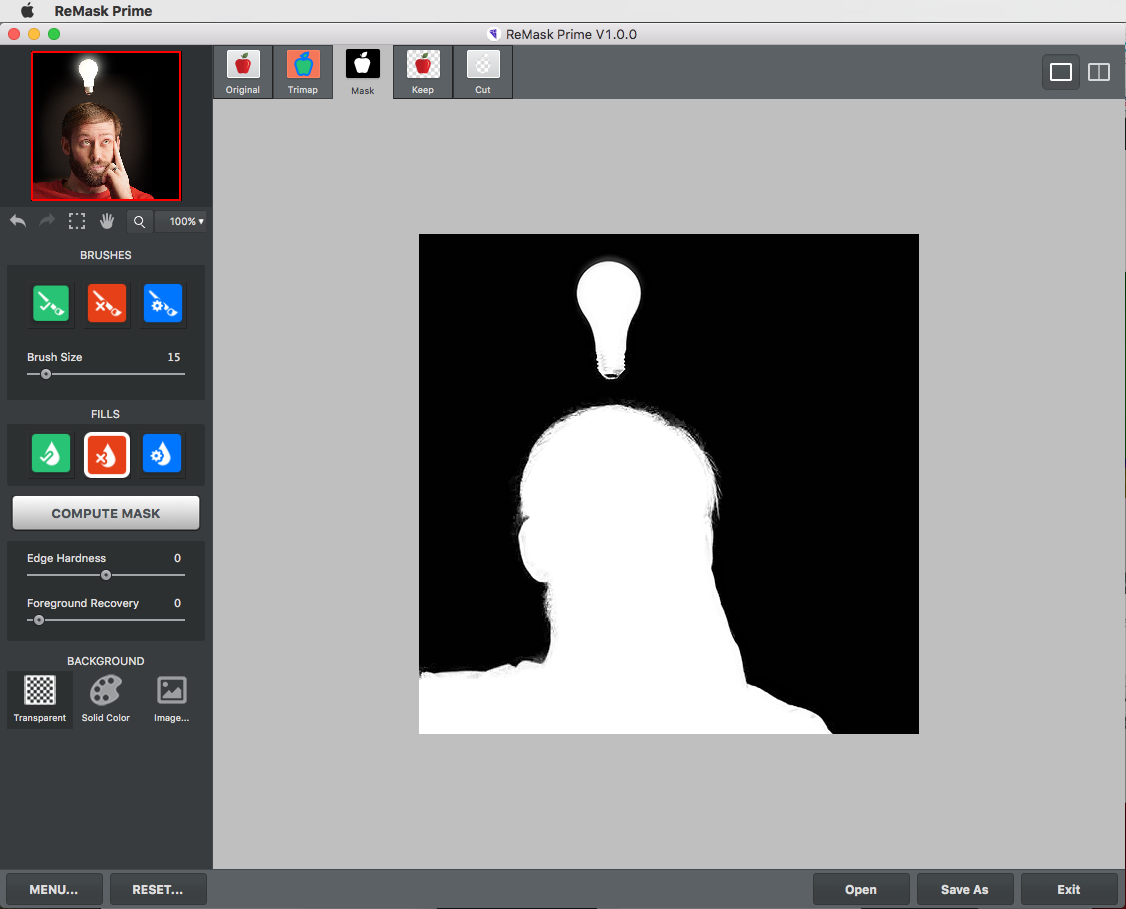Switch to split view layout
Screen dimensions: 1126x909
tap(1099, 72)
